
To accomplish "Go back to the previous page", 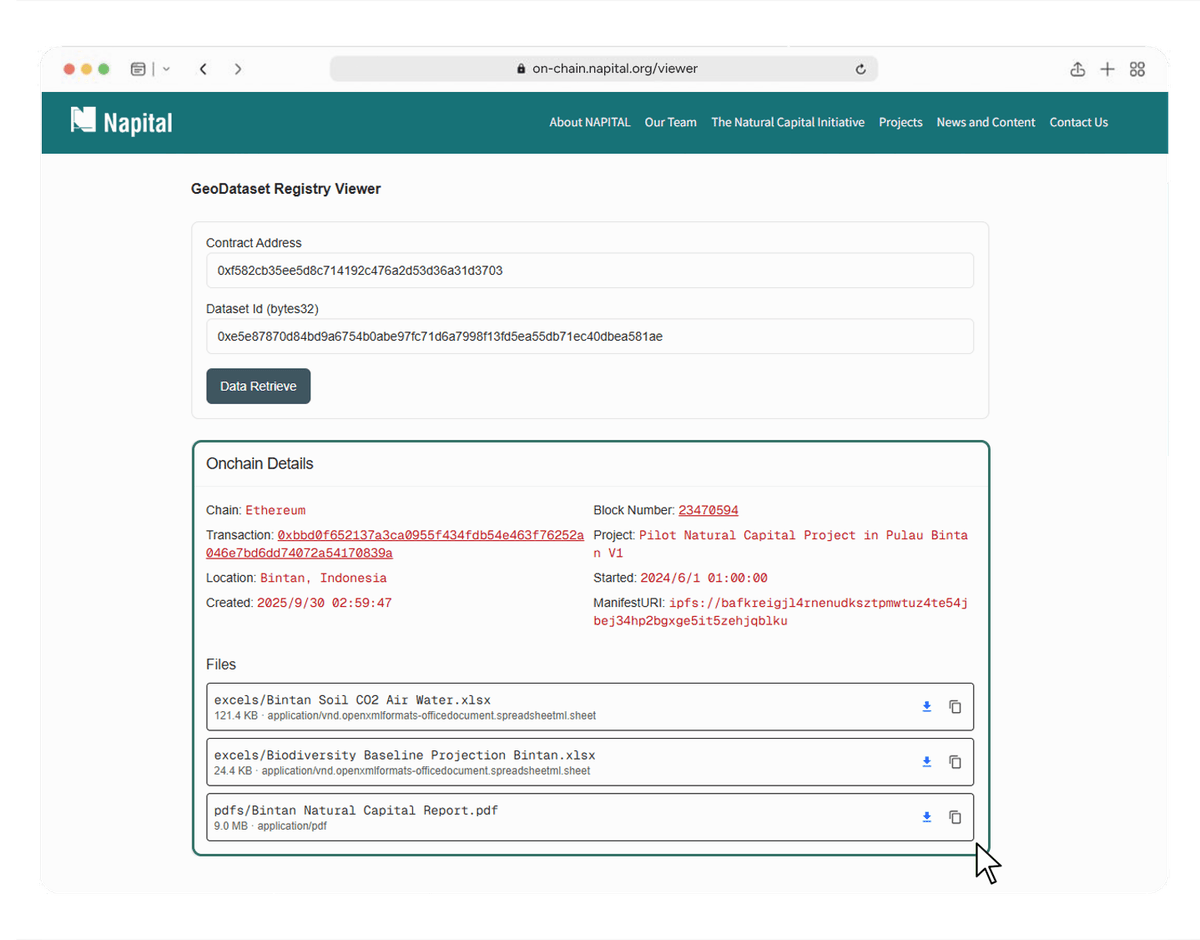I will click(203, 69).
